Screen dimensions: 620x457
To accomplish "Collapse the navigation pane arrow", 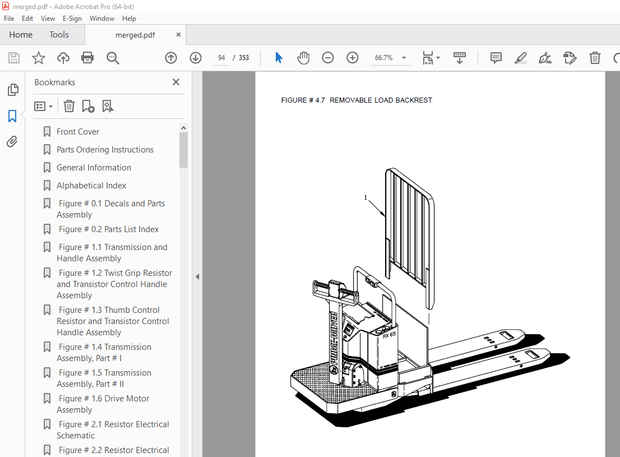I will point(197,277).
